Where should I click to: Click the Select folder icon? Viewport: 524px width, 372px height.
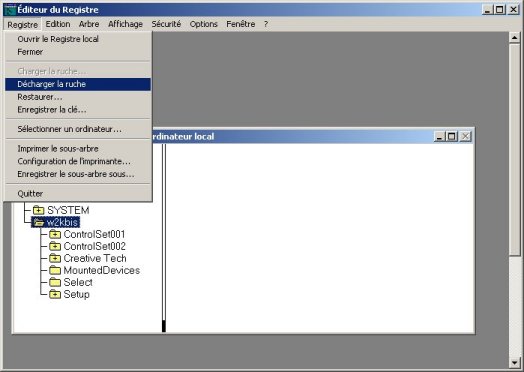[55, 282]
